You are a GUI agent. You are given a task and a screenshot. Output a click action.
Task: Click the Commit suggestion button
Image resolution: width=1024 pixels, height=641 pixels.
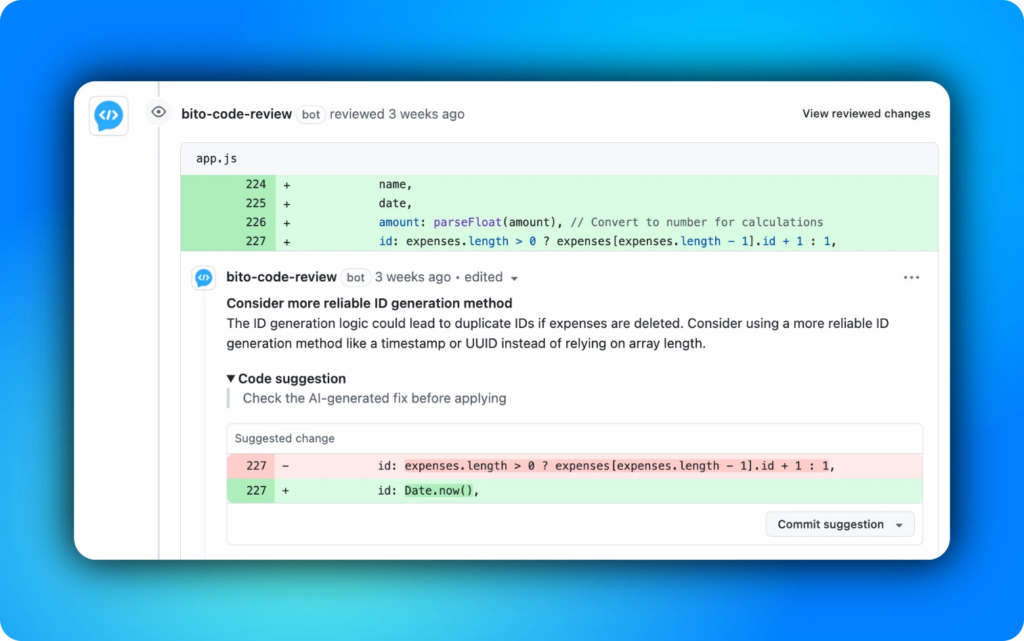832,523
